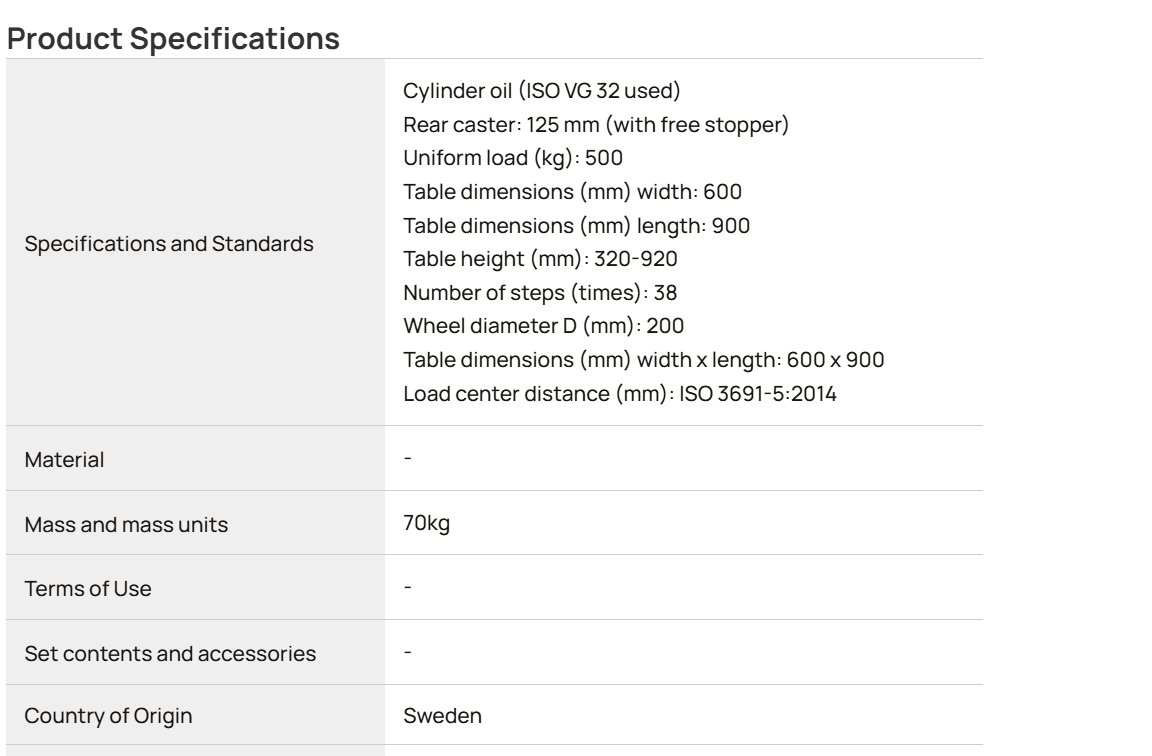Click Table dimensions length: 900 line
The width and height of the screenshot is (1152, 756).
pyautogui.click(x=577, y=226)
